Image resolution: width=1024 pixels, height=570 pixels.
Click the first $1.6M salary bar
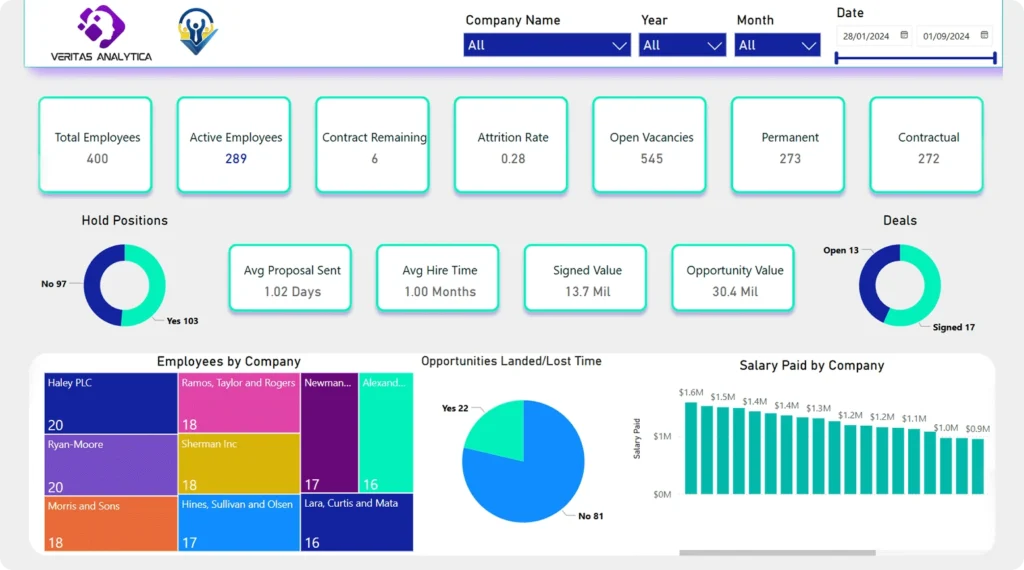tap(691, 448)
